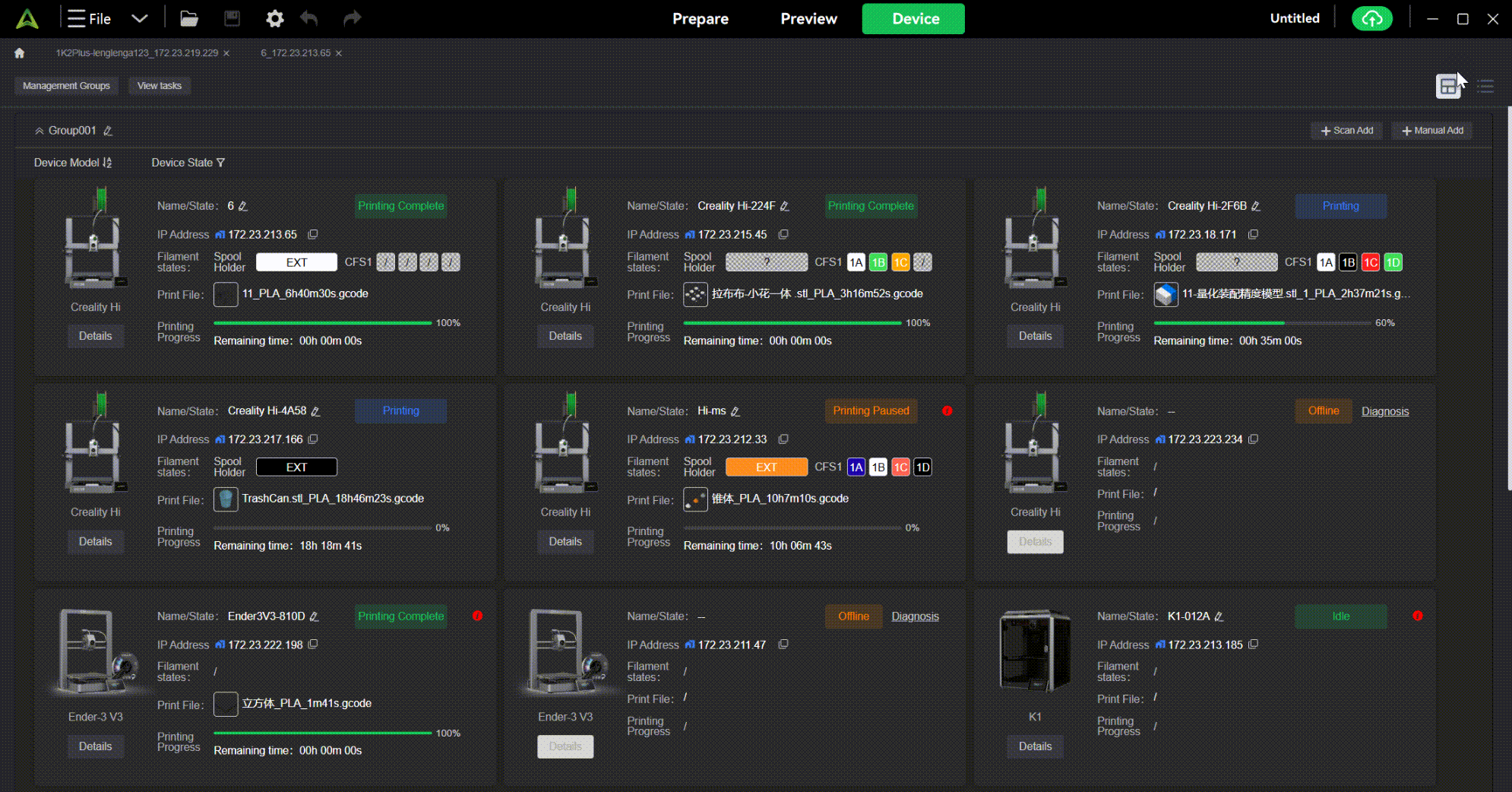Copy IP address 172.23.215.45
The height and width of the screenshot is (792, 1512).
(x=783, y=235)
